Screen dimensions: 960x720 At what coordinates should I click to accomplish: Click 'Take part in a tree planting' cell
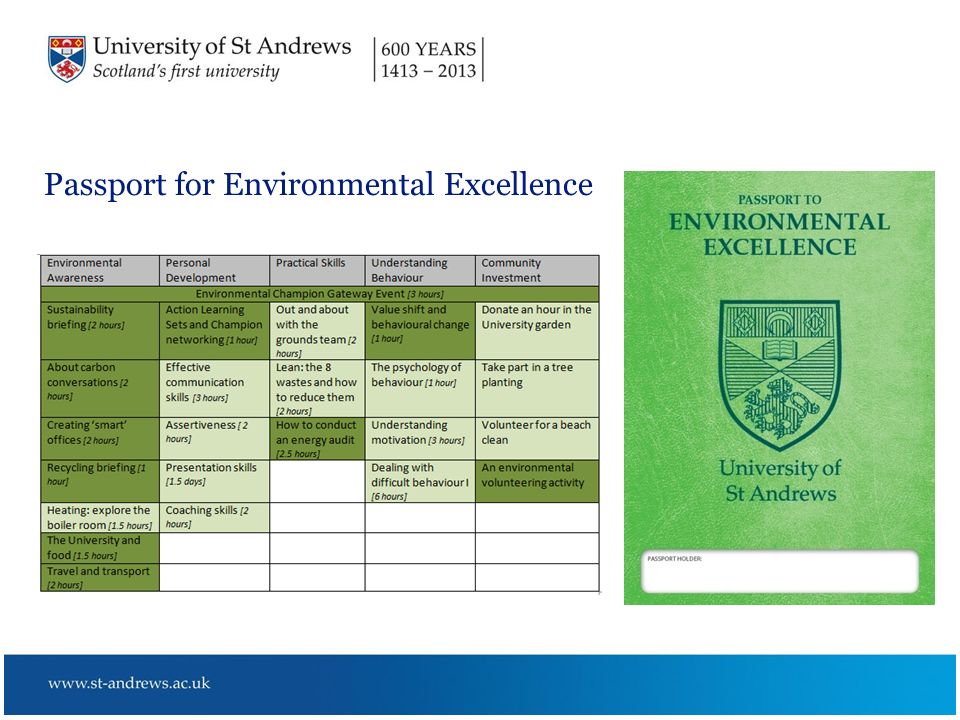coord(537,388)
